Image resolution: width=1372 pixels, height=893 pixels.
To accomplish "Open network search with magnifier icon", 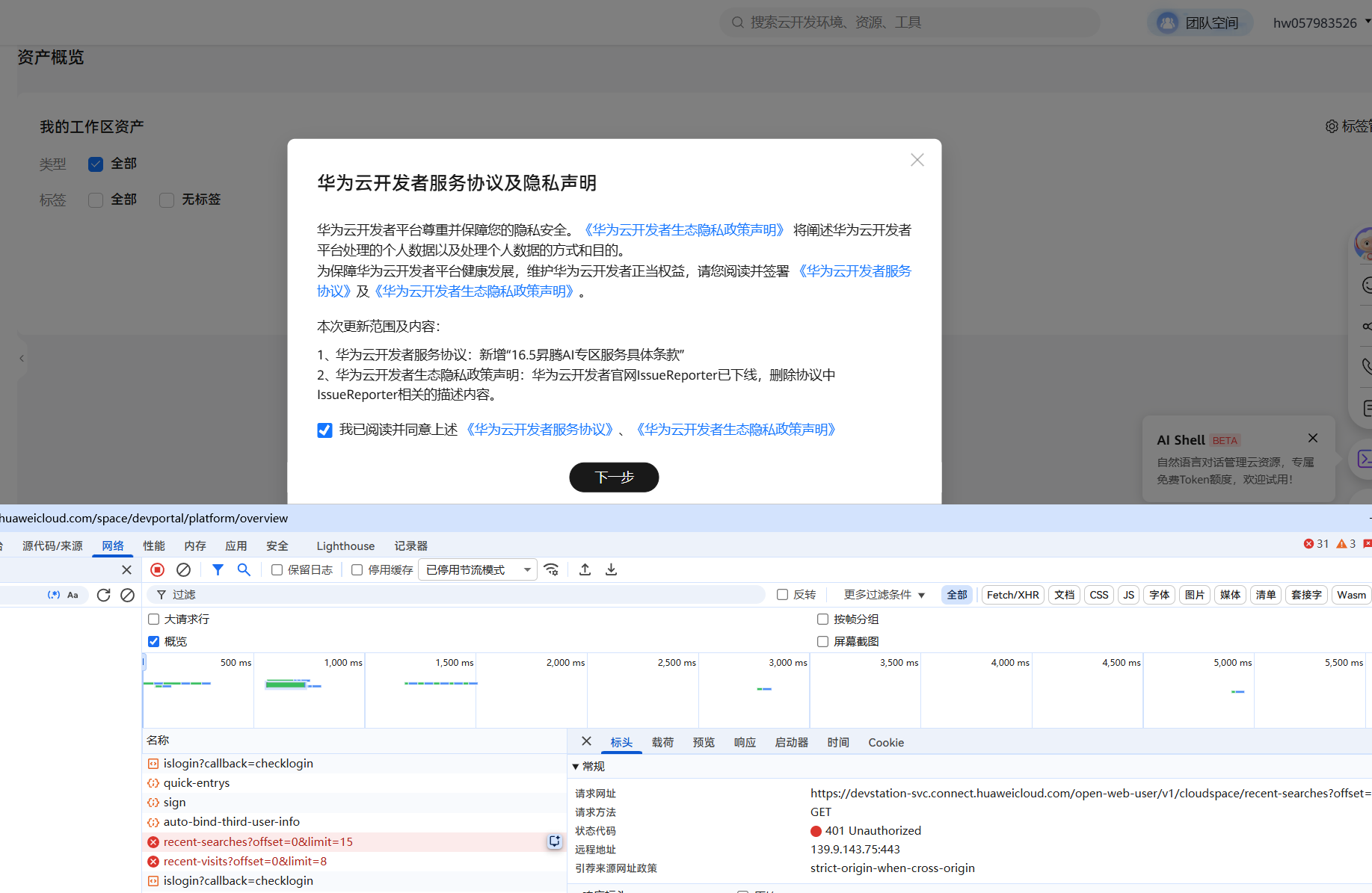I will click(244, 569).
